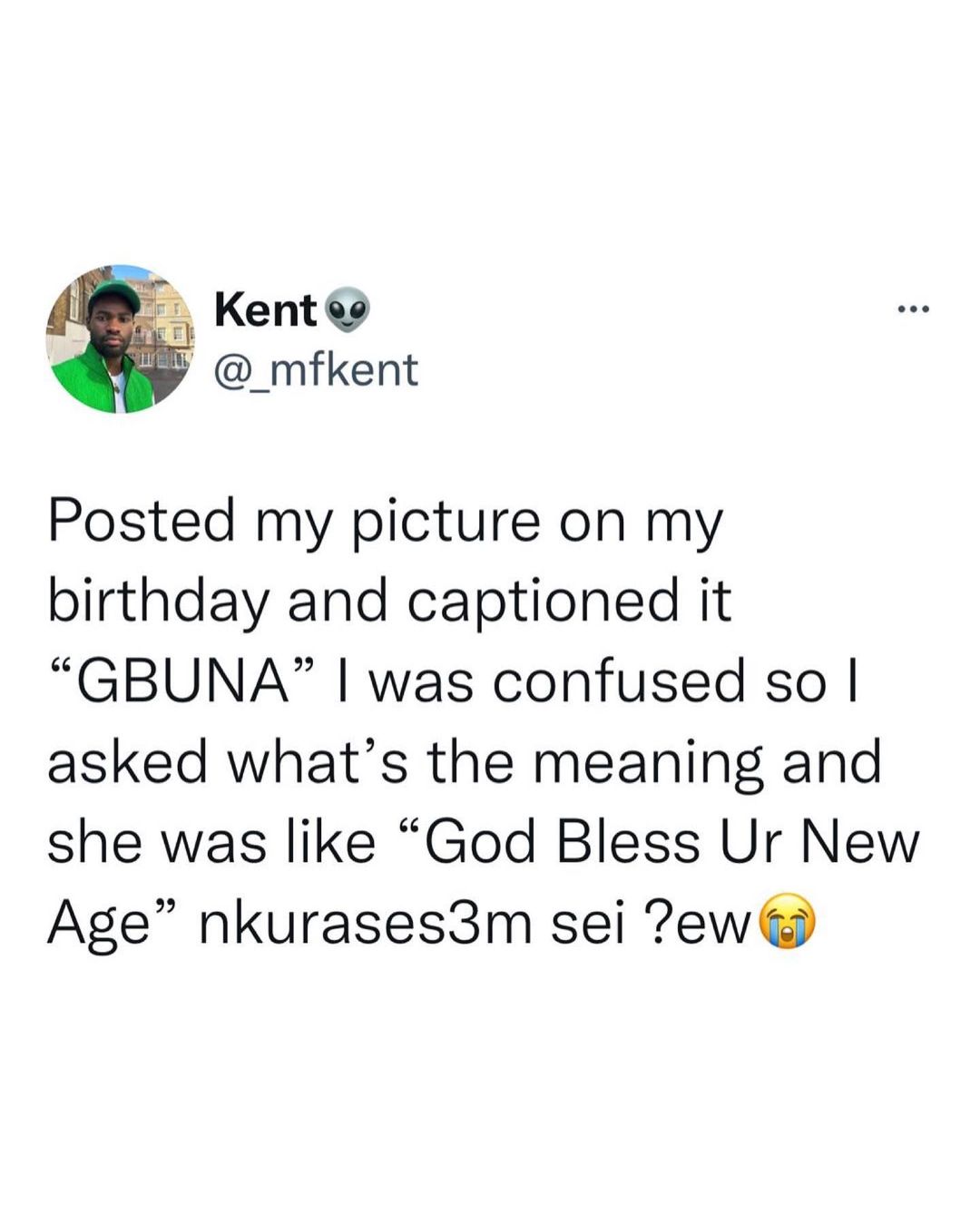The width and height of the screenshot is (980, 1224).
Task: Click the word asked in the tweet
Action: tap(127, 762)
